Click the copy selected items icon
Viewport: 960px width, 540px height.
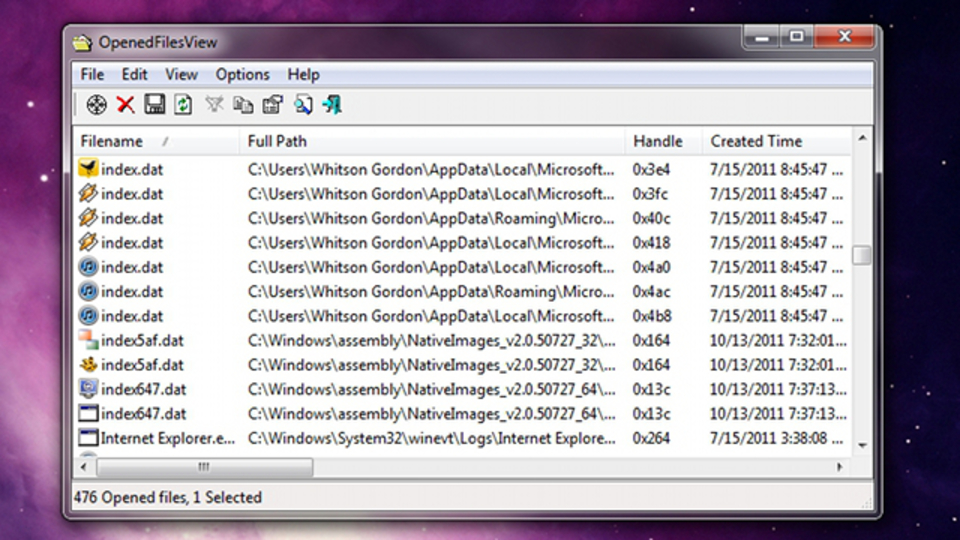pyautogui.click(x=243, y=105)
